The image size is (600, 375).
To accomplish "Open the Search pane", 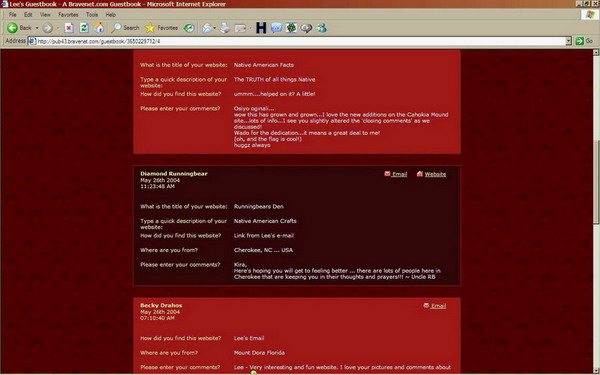I will (x=125, y=28).
